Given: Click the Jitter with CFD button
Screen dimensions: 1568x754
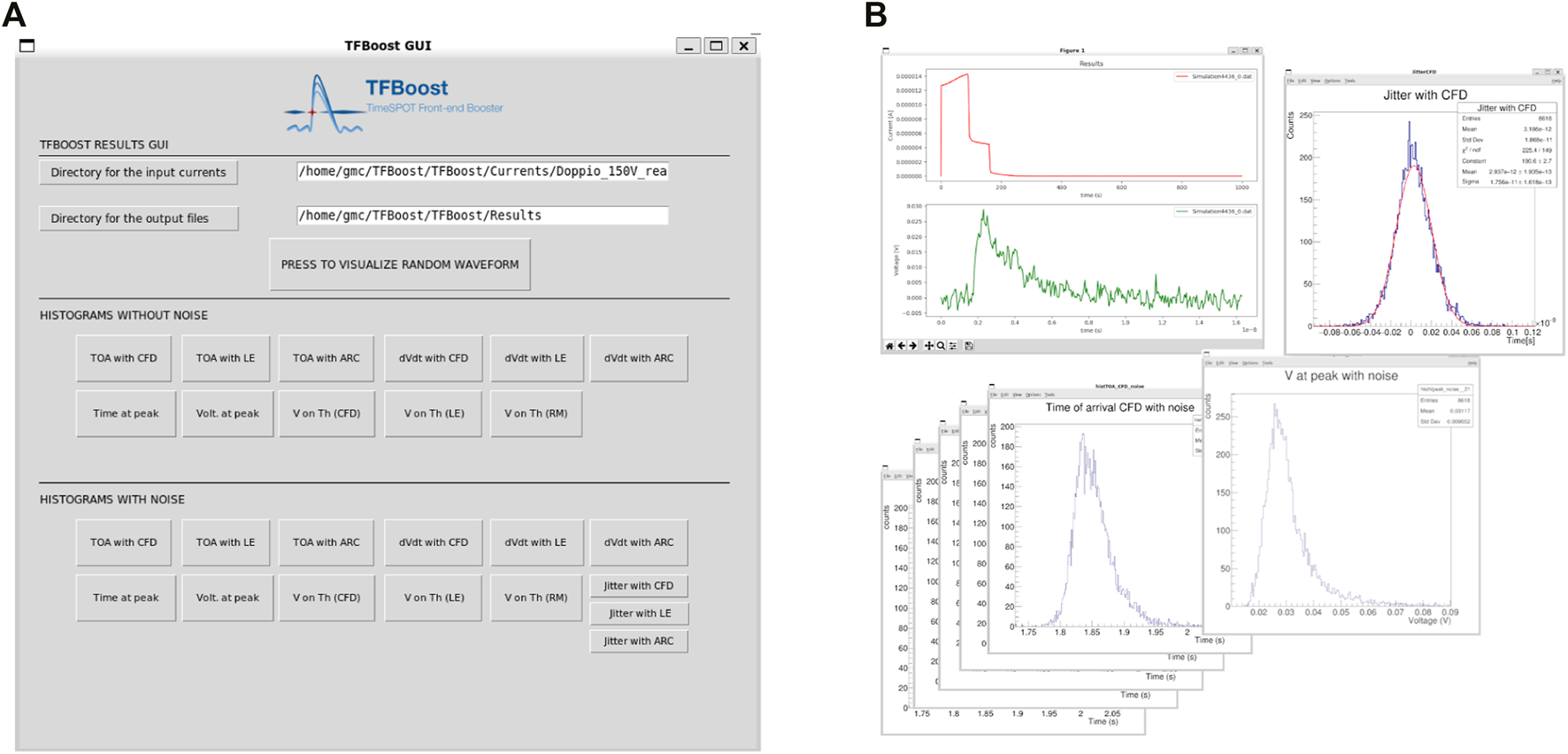Looking at the screenshot, I should pyautogui.click(x=638, y=586).
